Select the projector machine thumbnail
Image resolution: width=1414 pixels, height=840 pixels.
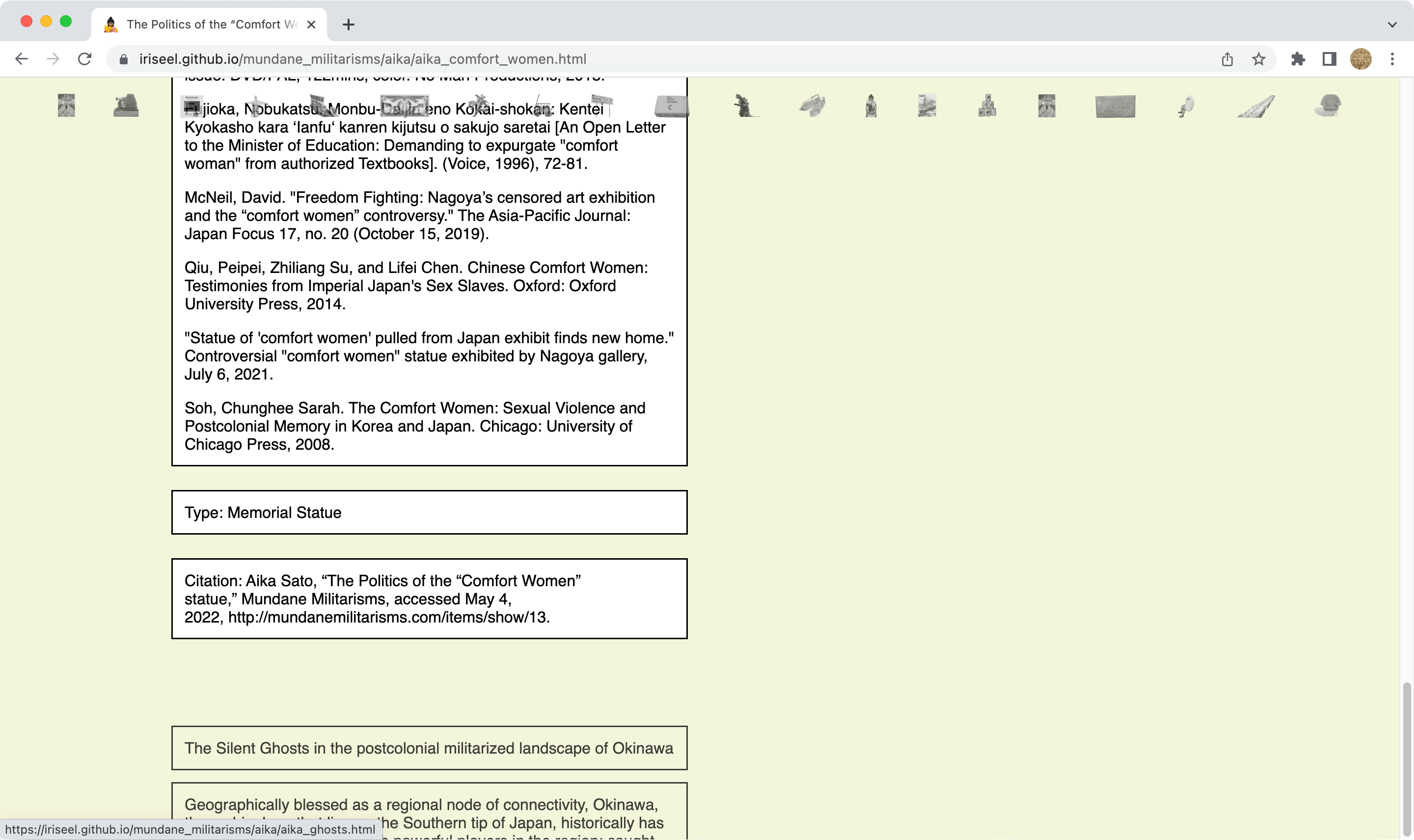(x=126, y=106)
